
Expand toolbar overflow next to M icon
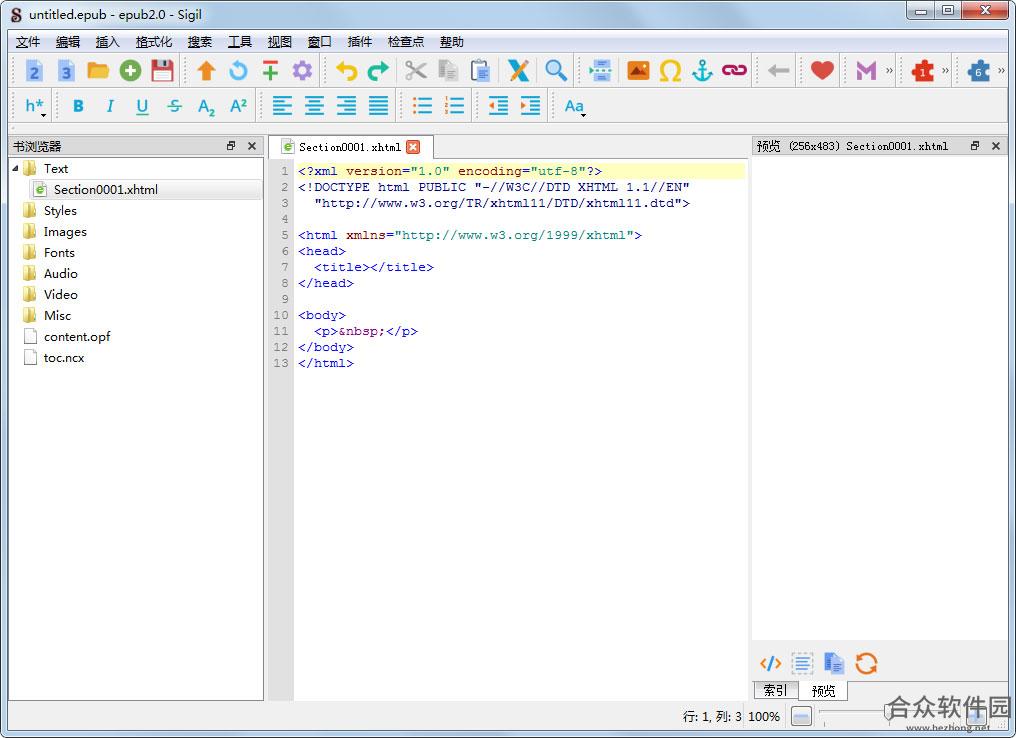[889, 71]
